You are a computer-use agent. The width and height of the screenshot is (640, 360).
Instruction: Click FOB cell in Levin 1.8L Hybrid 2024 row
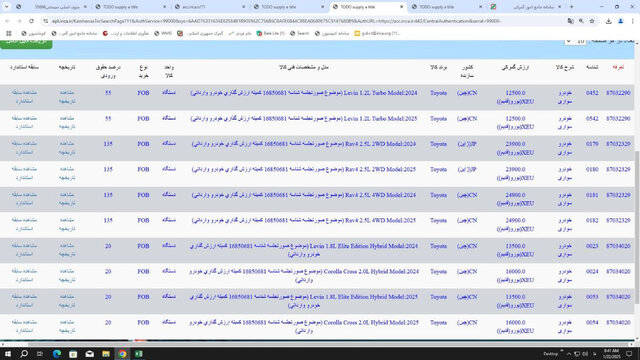pos(143,246)
